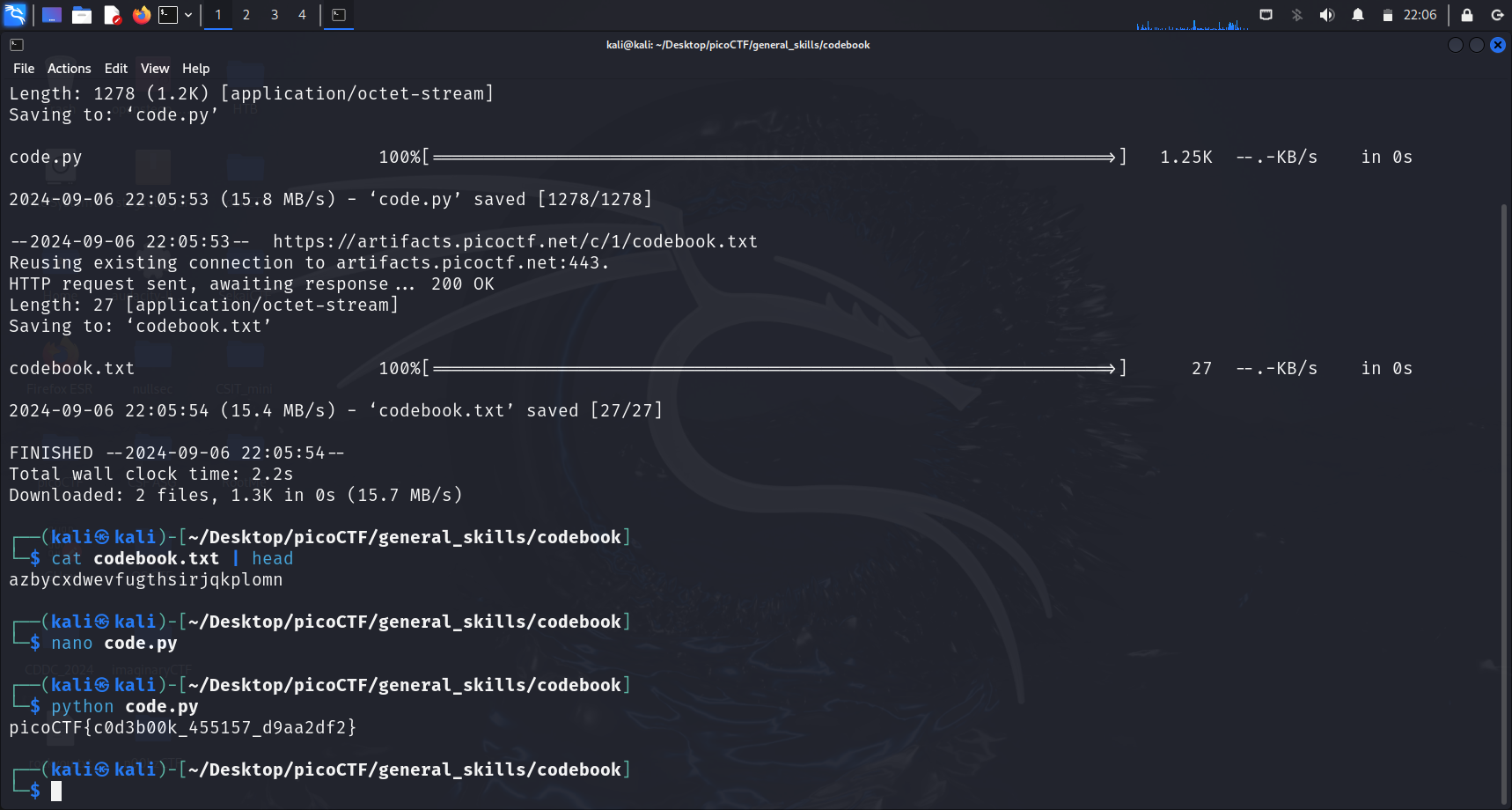Toggle the Bluetooth tray icon
Screen dimensions: 1512x810
click(1296, 15)
